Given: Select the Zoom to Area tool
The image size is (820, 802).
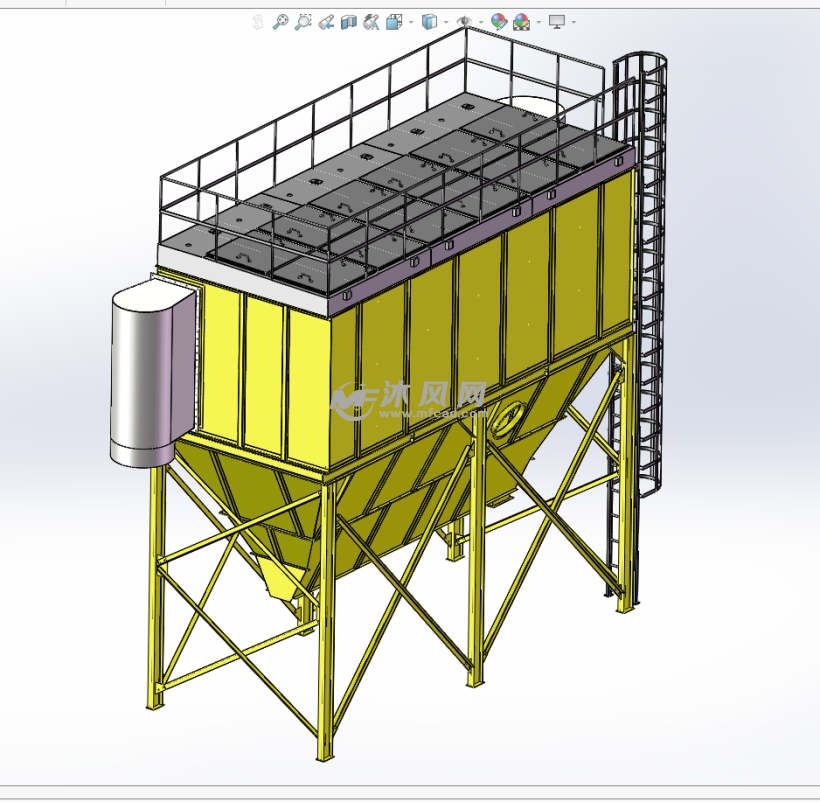Looking at the screenshot, I should (303, 21).
